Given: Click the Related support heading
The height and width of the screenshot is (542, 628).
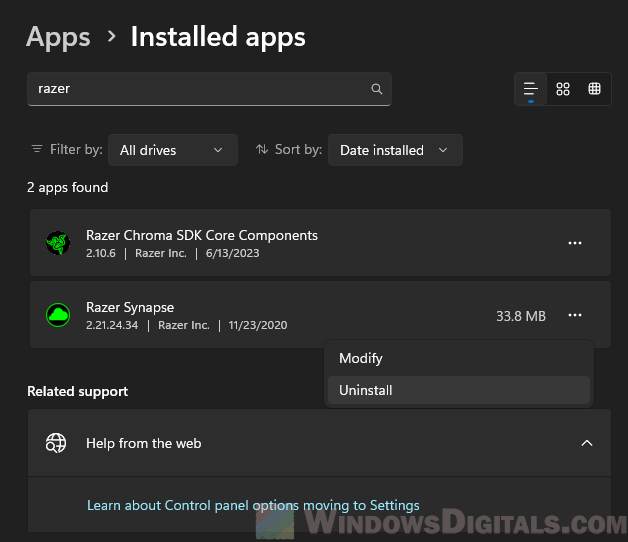Looking at the screenshot, I should (78, 391).
